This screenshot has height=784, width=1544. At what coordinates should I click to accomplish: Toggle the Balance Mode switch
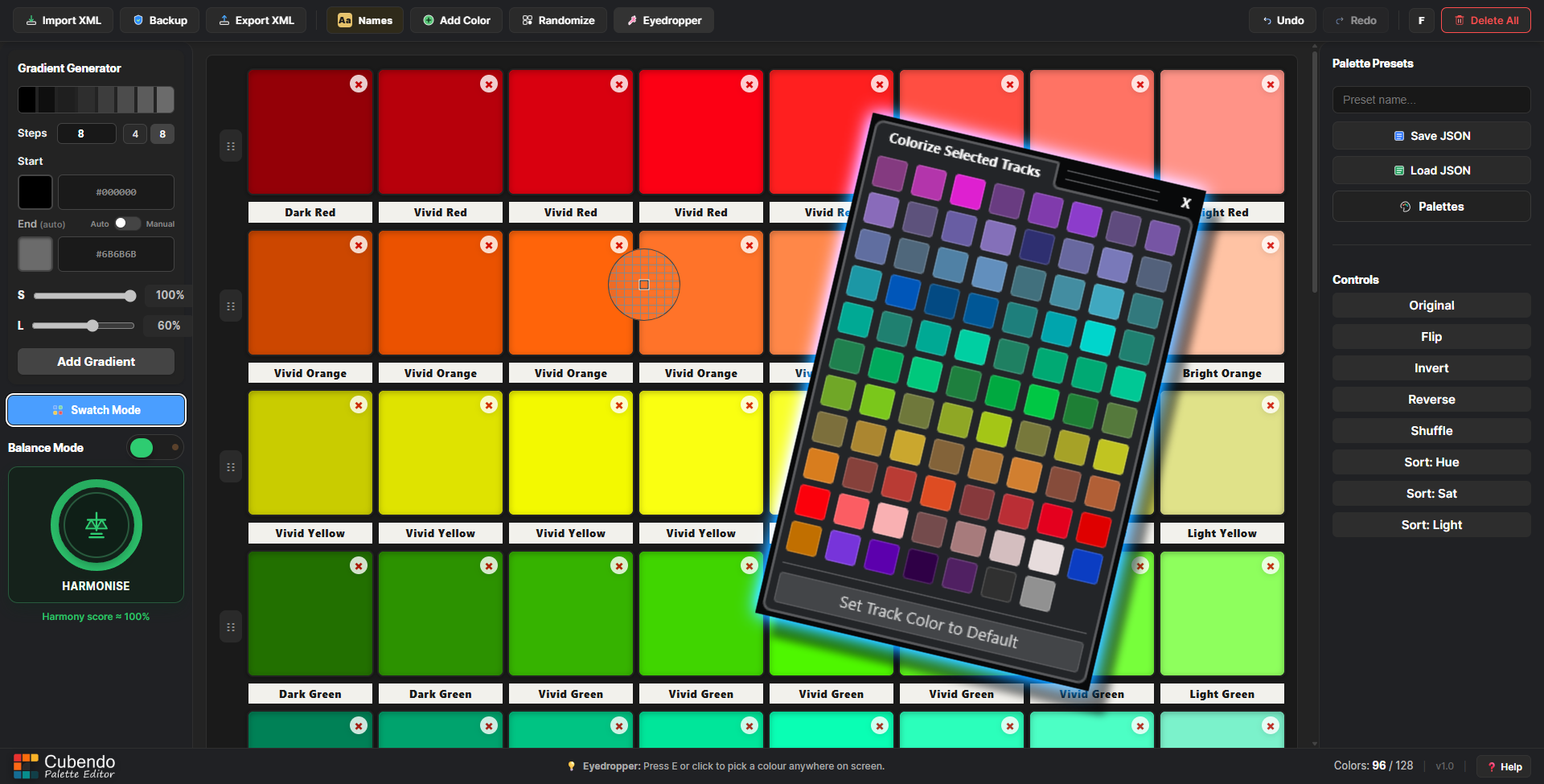[x=155, y=448]
